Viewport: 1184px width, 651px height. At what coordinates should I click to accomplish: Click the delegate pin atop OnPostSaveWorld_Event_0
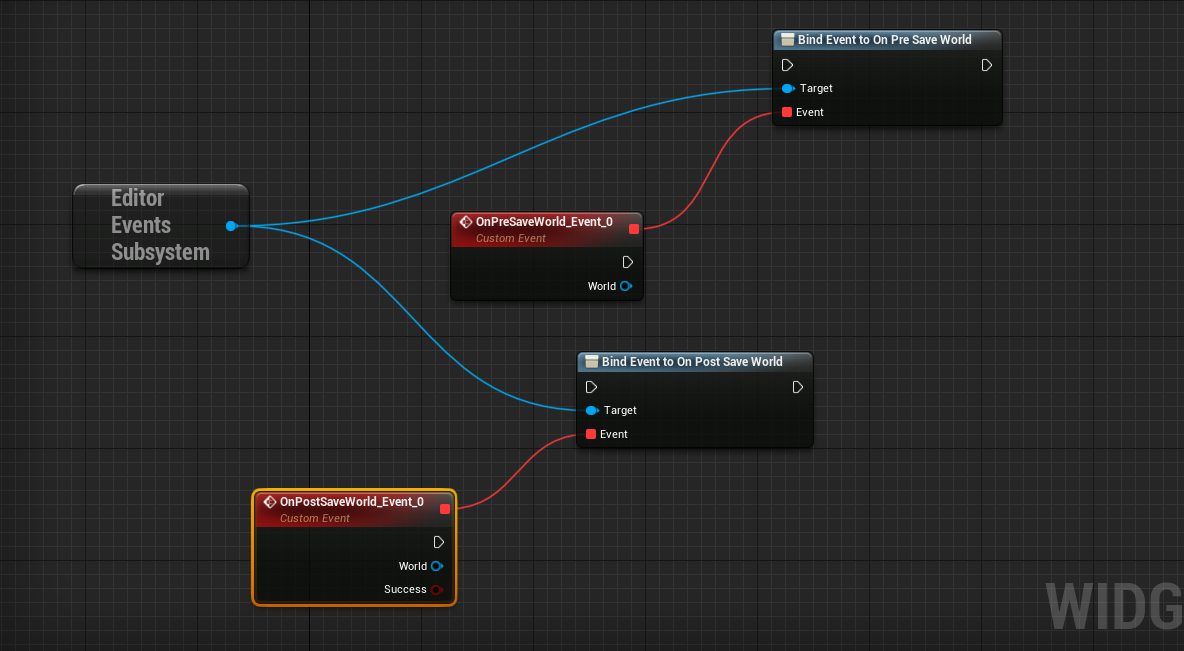click(445, 508)
